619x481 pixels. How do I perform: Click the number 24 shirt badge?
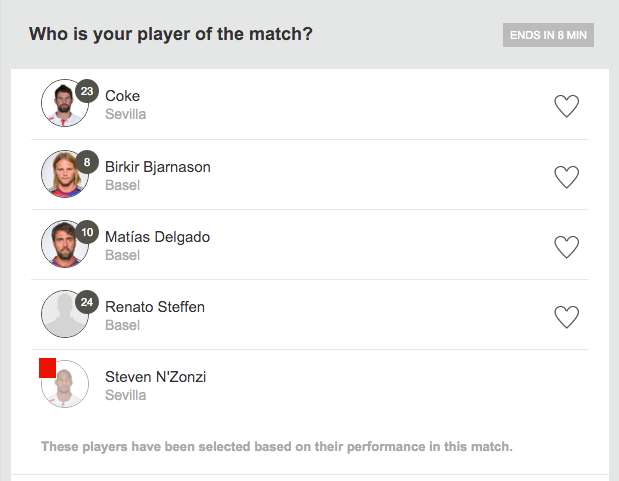pyautogui.click(x=87, y=302)
